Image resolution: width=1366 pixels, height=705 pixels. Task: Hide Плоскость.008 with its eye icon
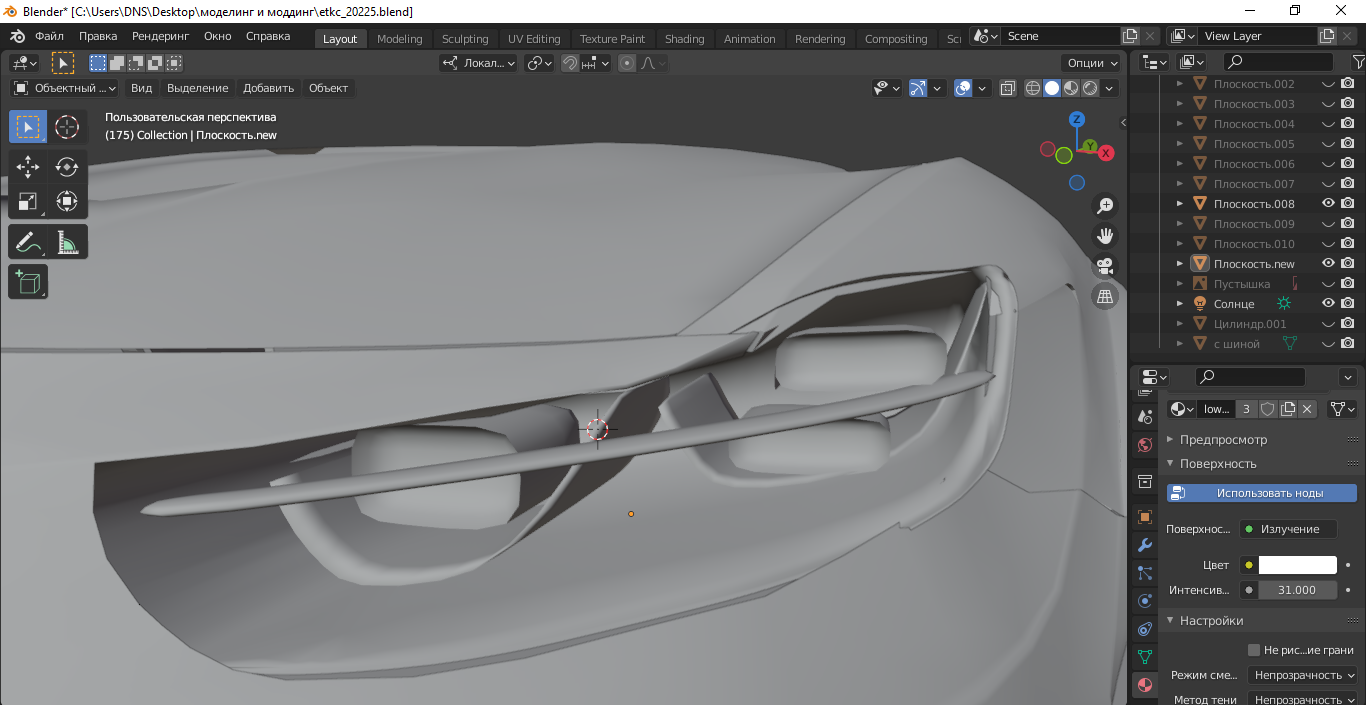[x=1328, y=204]
